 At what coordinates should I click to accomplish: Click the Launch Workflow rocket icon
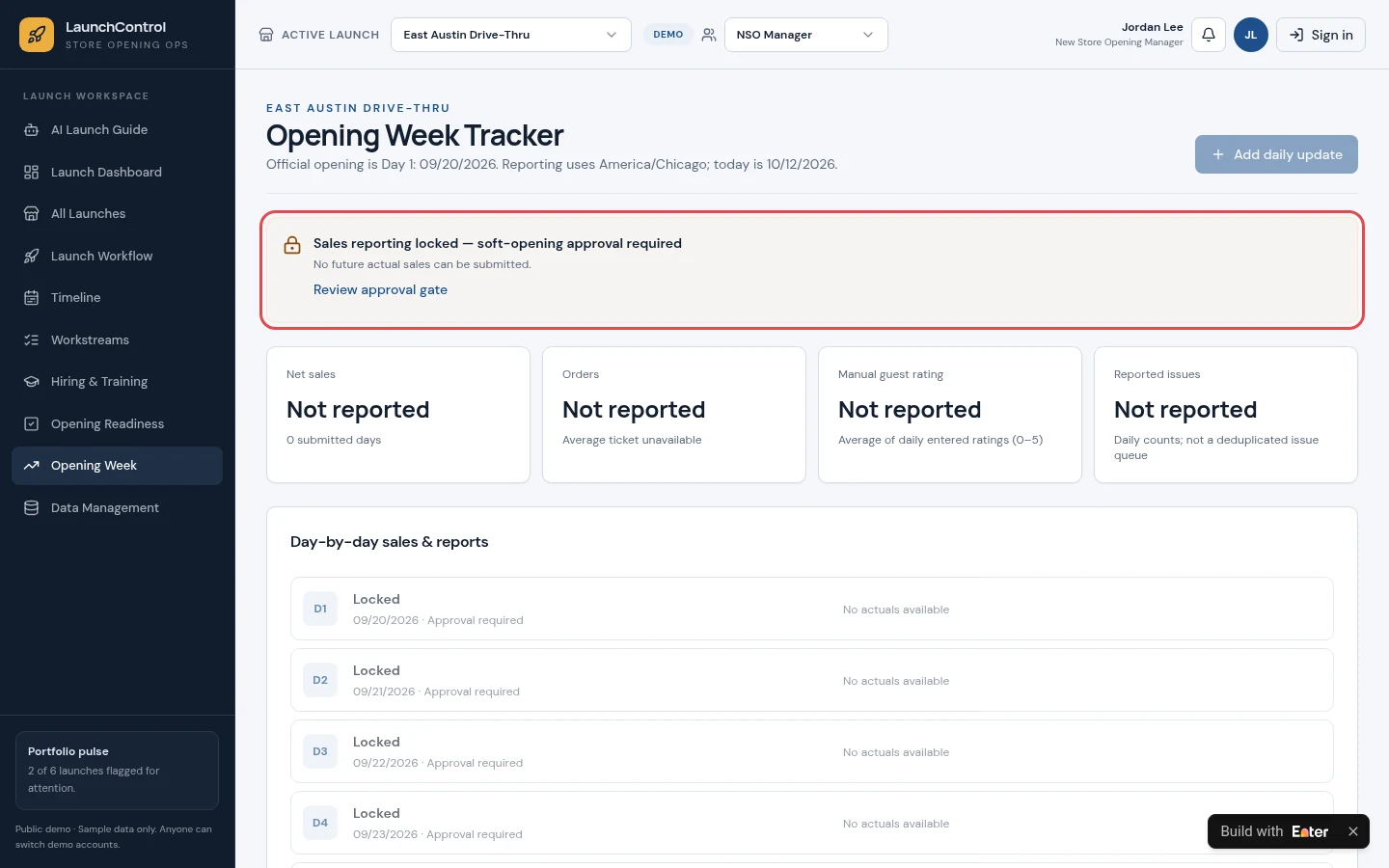[31, 256]
